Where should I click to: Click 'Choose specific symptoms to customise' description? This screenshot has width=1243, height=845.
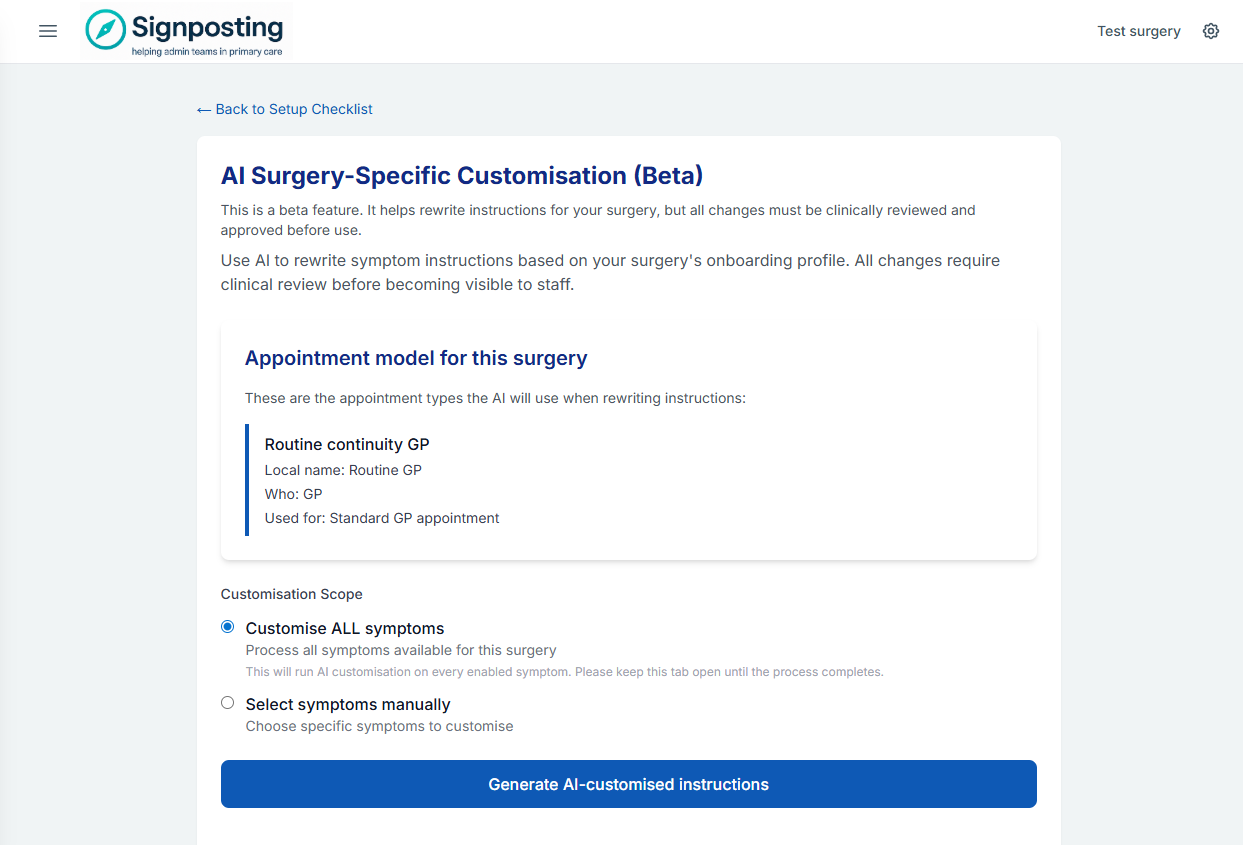379,726
